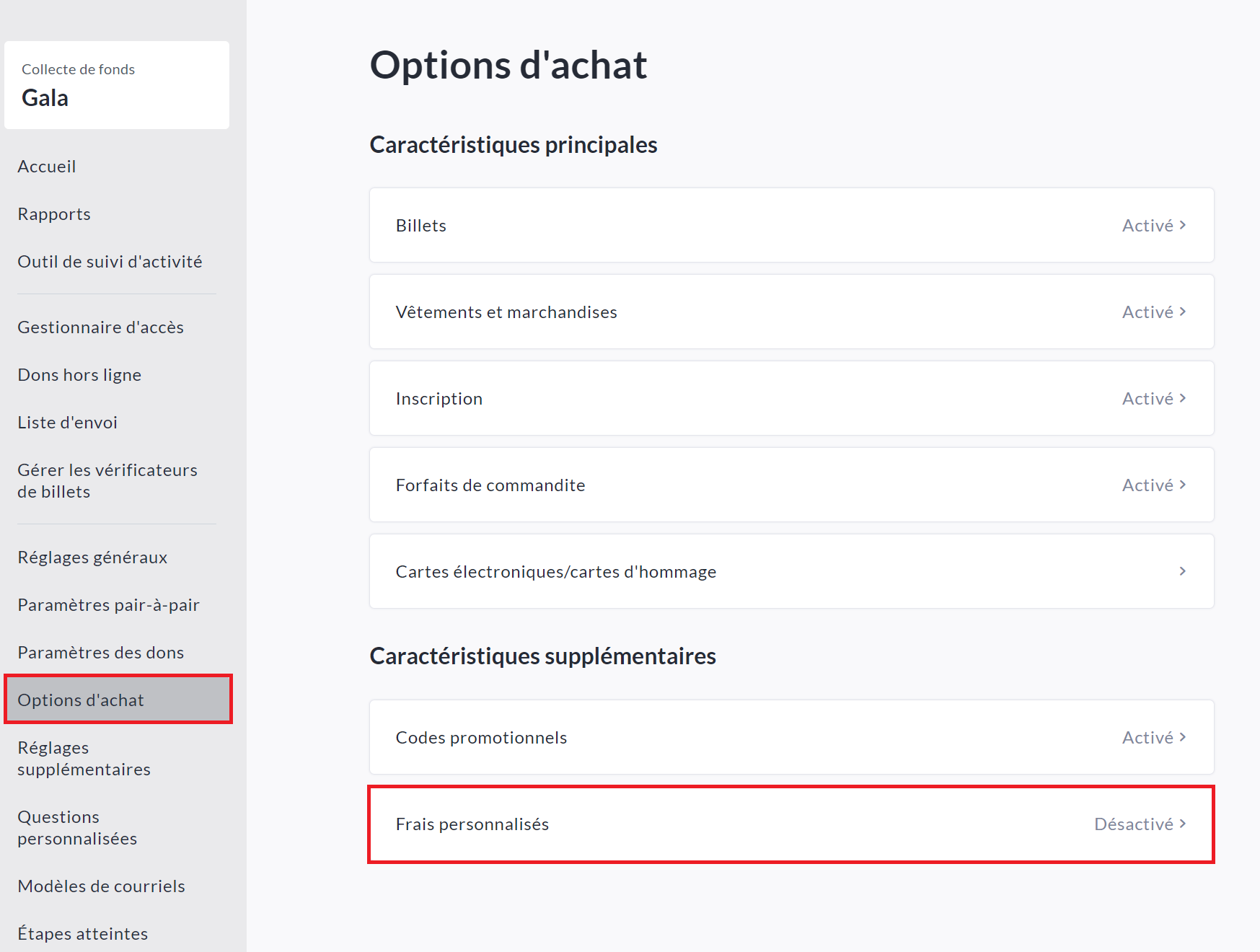This screenshot has width=1260, height=952.
Task: Open Vêtements et marchandises settings chevron
Action: pyautogui.click(x=1182, y=312)
